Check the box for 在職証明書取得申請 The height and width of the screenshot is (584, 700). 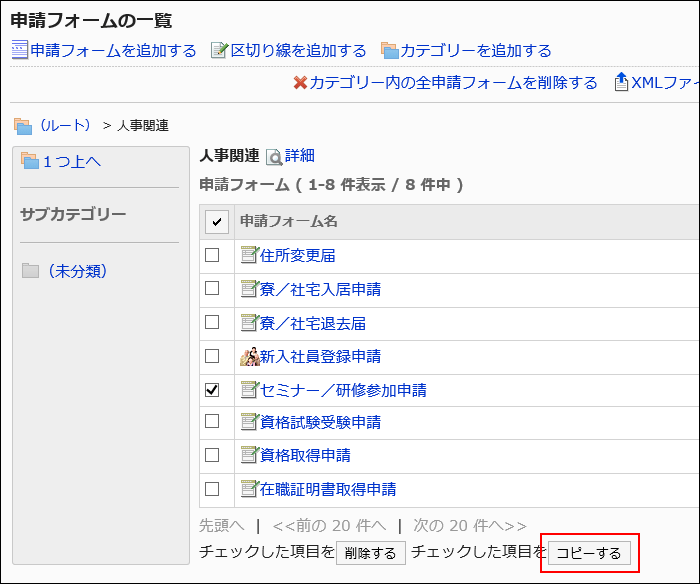click(212, 489)
